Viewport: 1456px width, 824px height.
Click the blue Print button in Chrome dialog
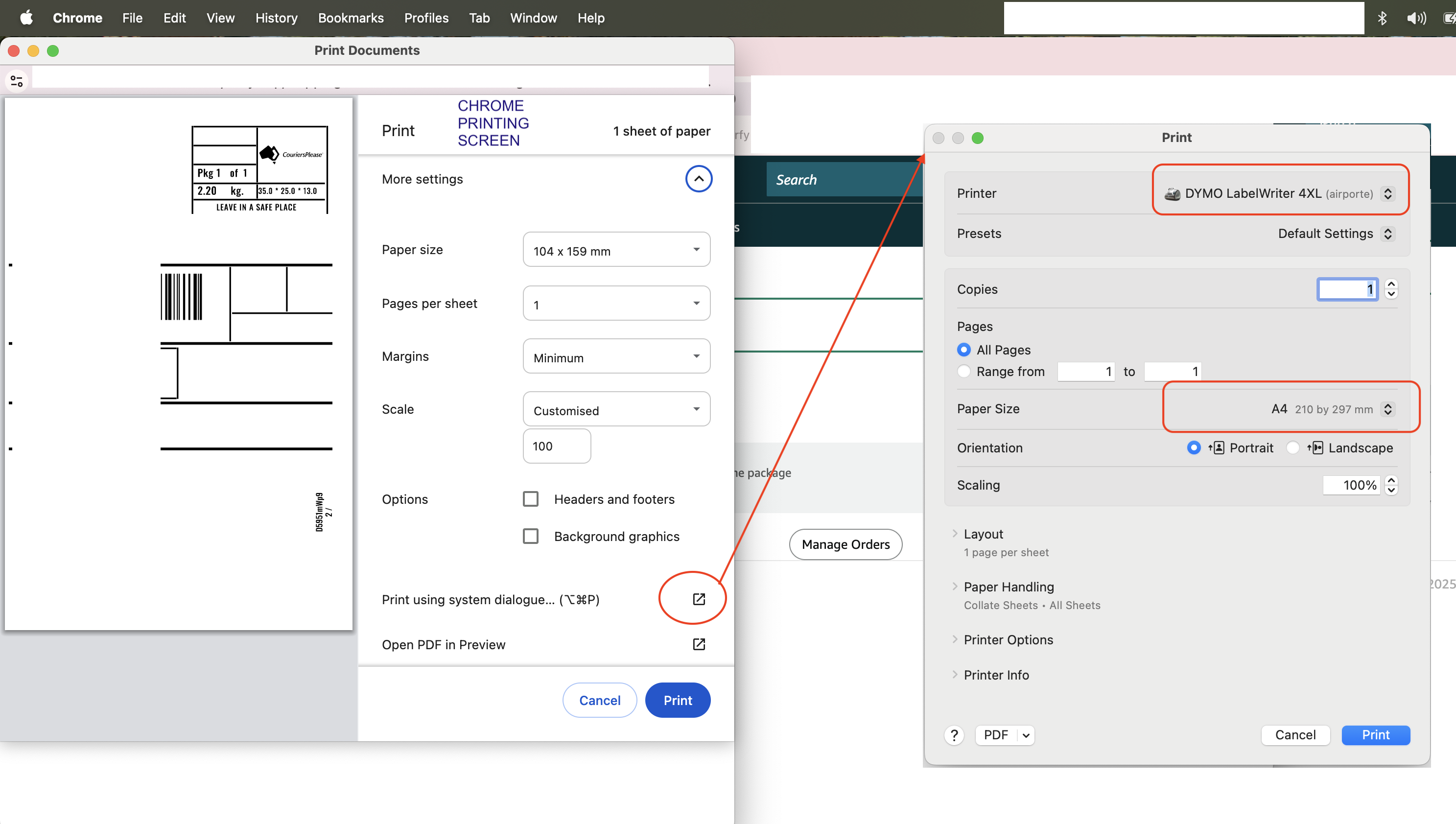(x=677, y=700)
